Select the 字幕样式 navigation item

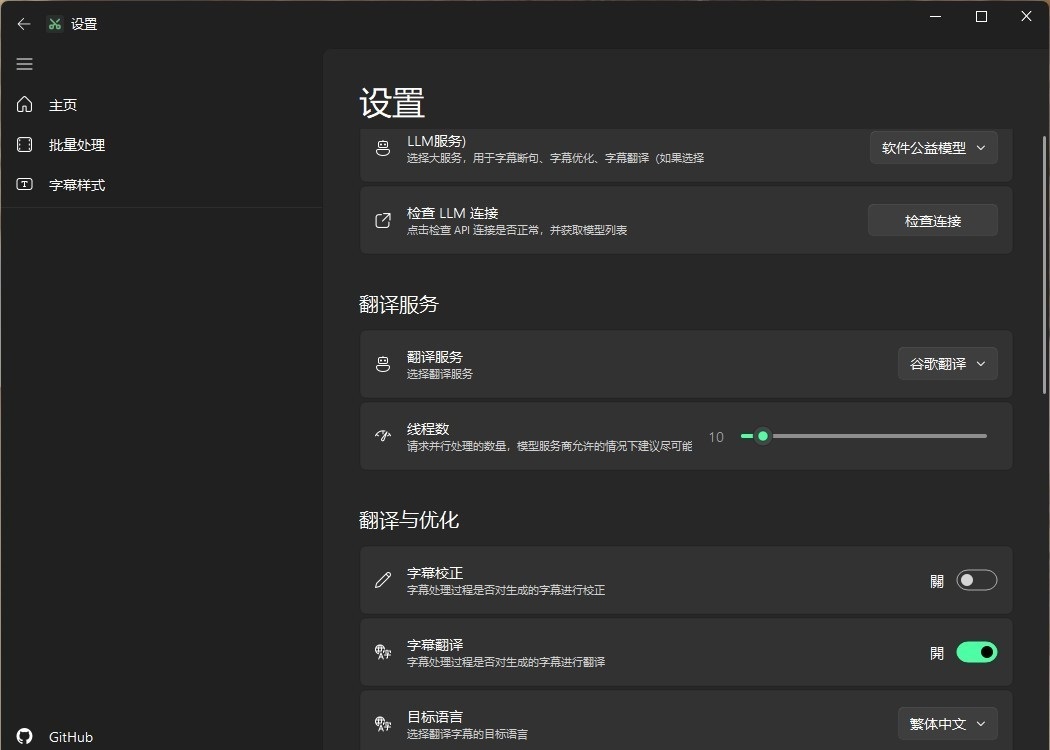77,185
